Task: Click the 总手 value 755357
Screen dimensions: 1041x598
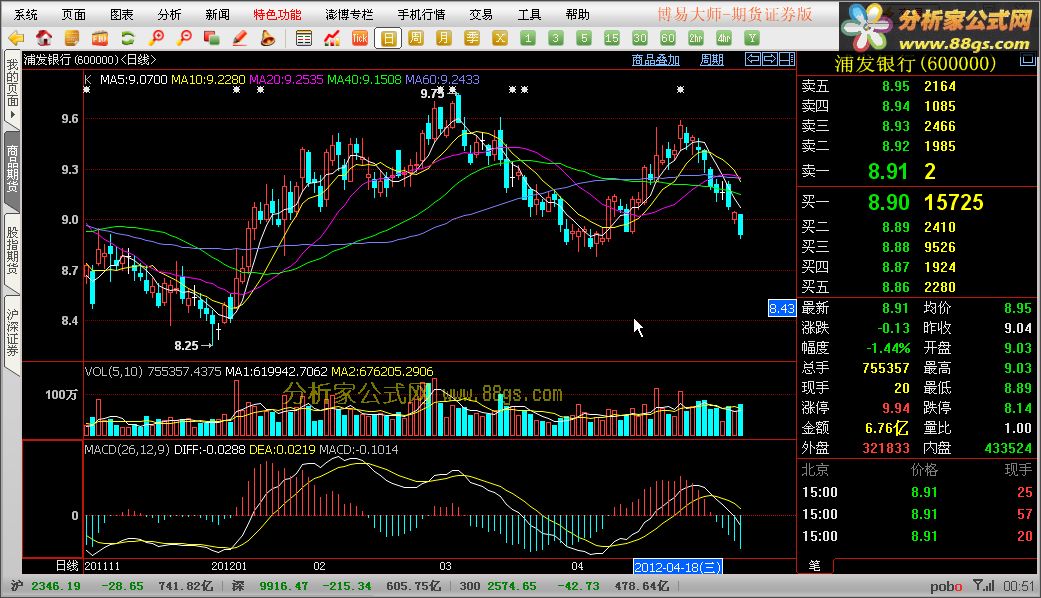Action: (x=886, y=368)
